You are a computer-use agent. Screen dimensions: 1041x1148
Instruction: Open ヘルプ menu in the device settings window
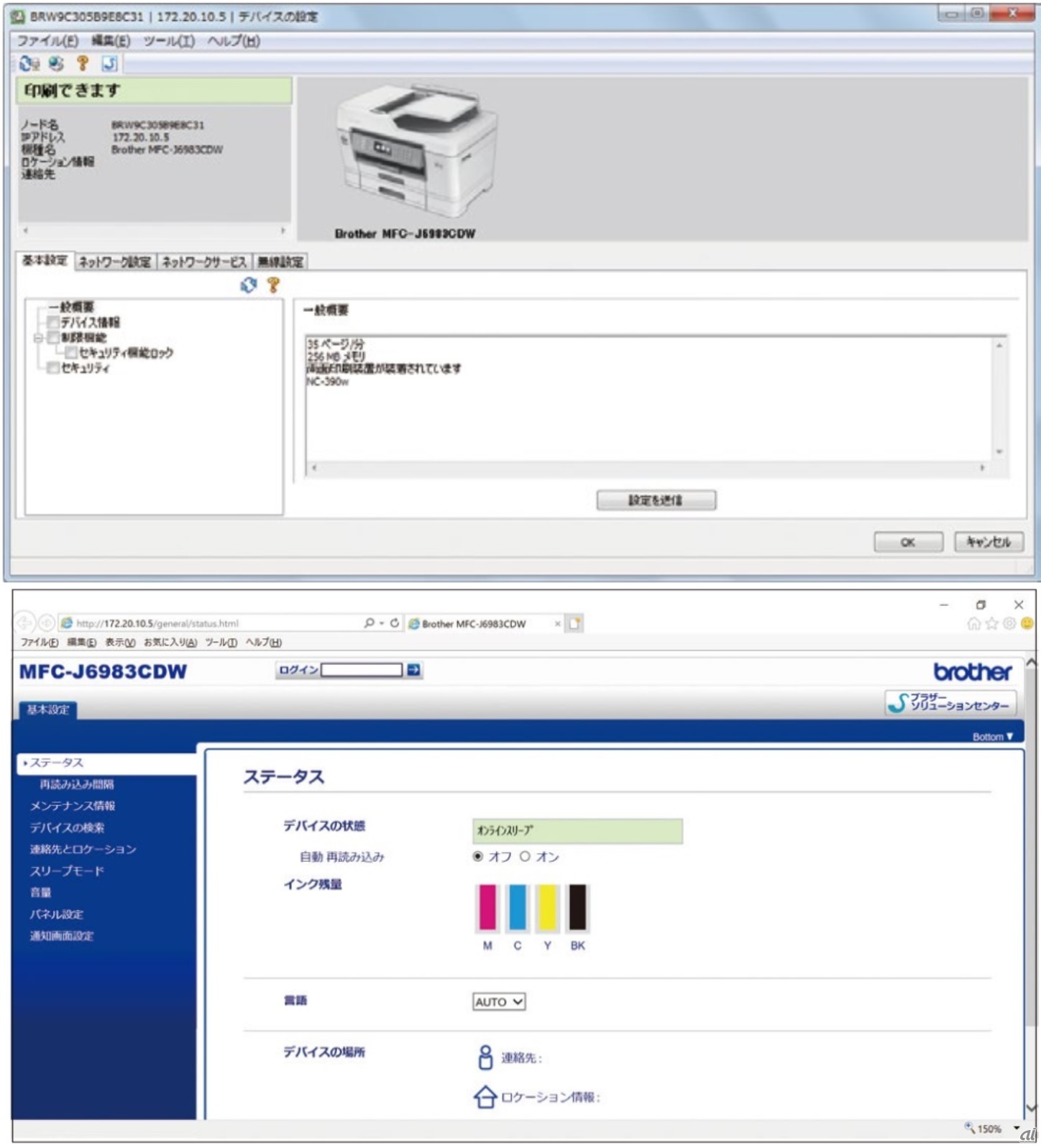[234, 41]
